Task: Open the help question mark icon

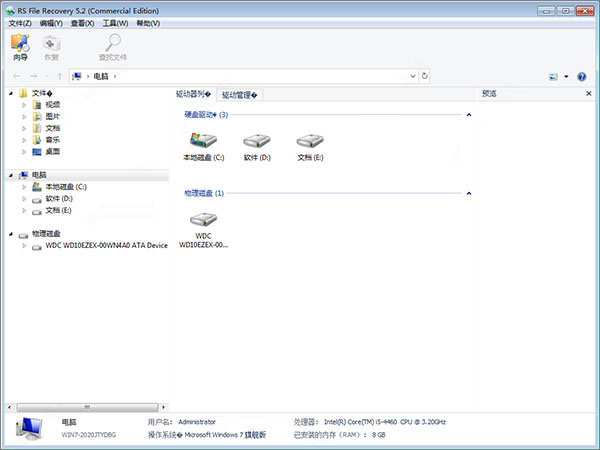Action: (582, 77)
